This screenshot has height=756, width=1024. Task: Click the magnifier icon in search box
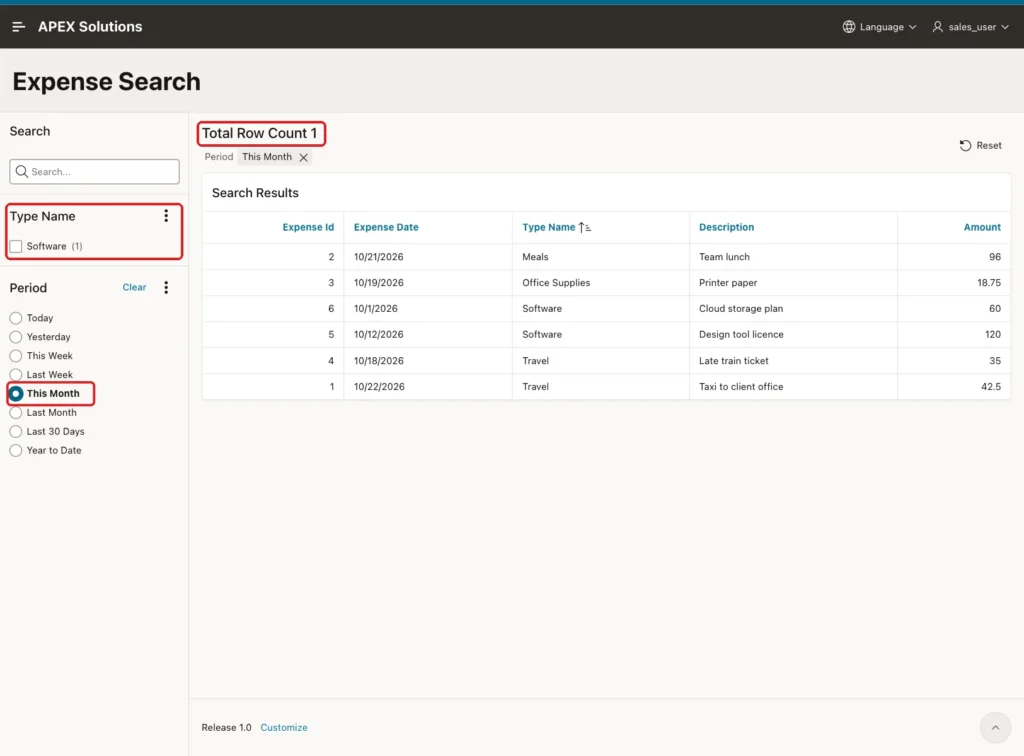pyautogui.click(x=22, y=171)
